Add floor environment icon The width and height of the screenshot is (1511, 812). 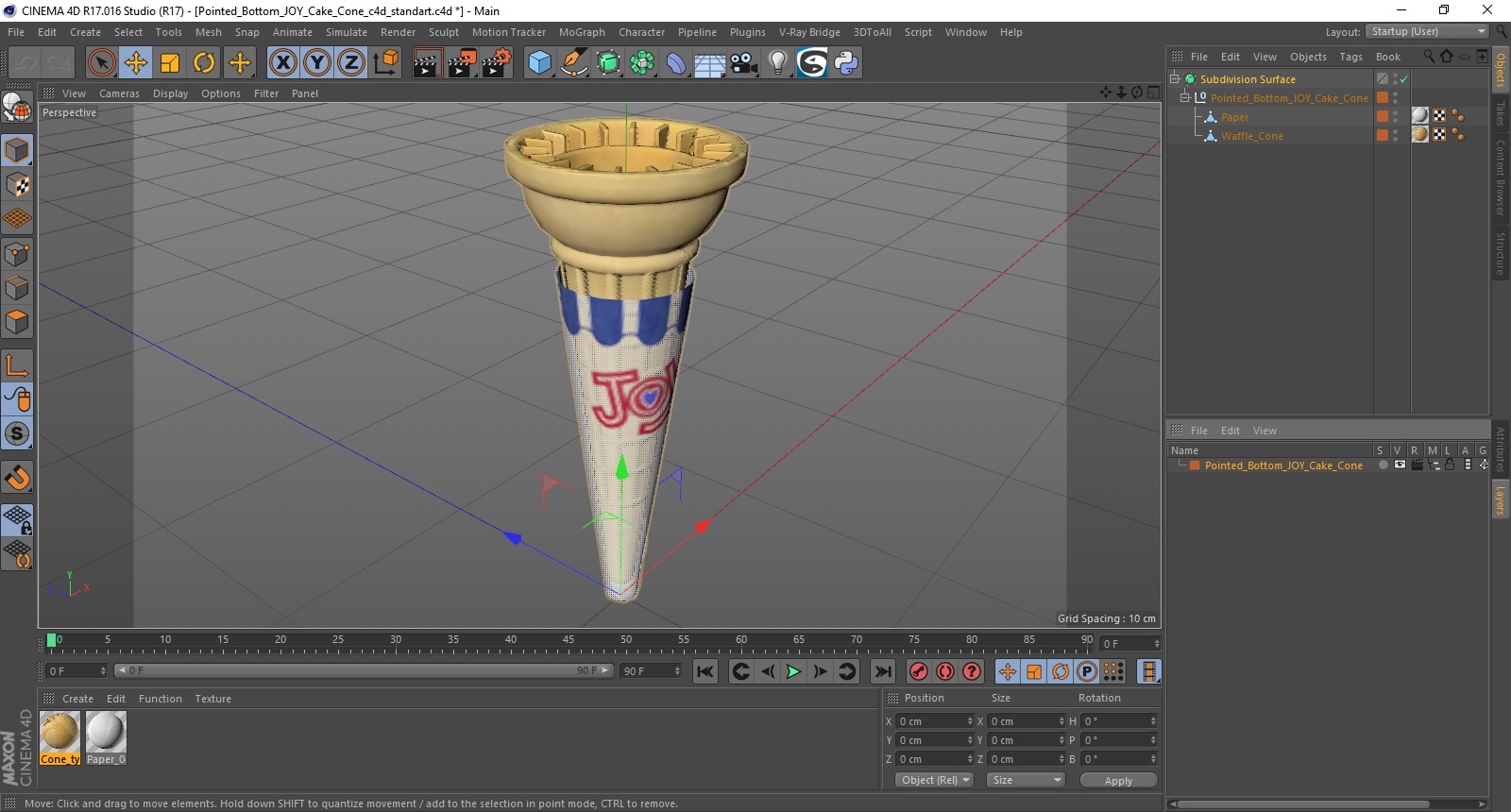(710, 63)
